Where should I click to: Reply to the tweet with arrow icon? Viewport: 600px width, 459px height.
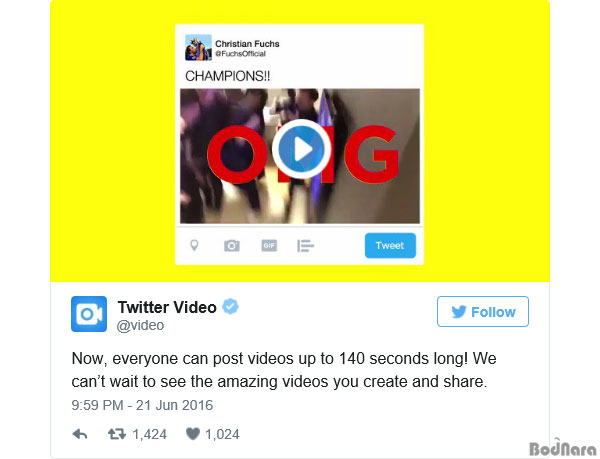(x=80, y=434)
